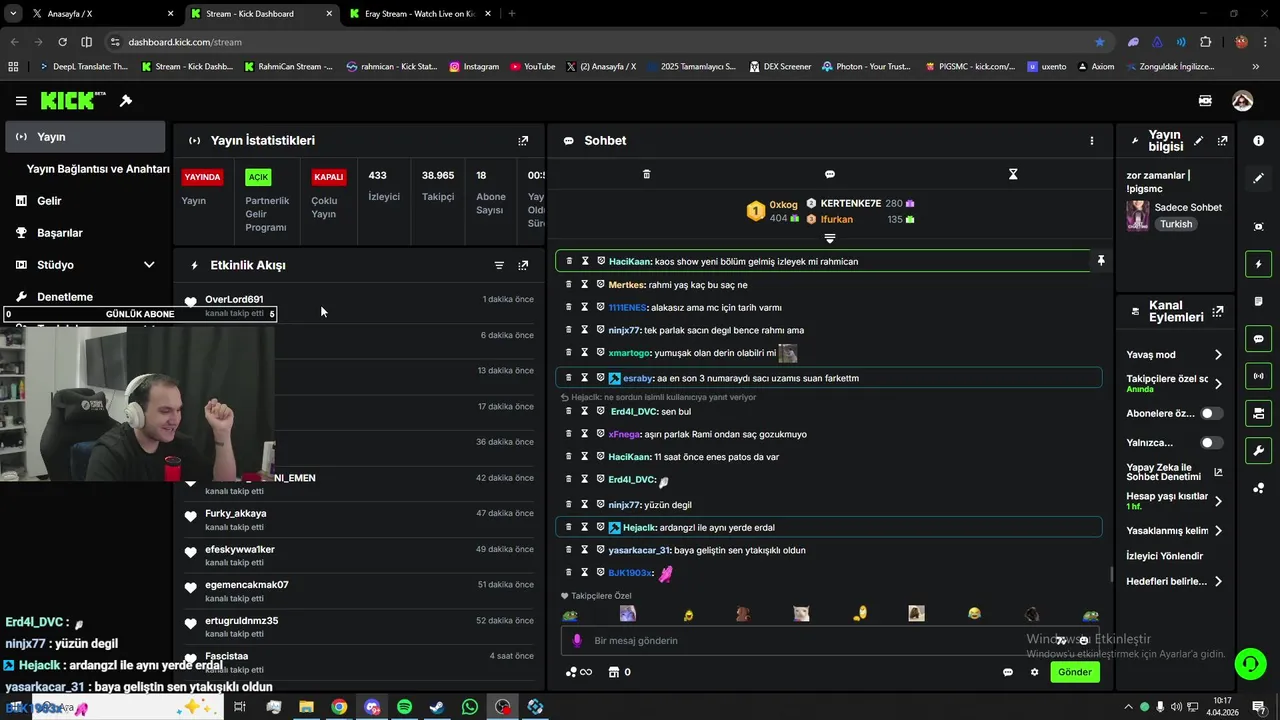
Task: Click the chat scrollbar
Action: [1111, 574]
